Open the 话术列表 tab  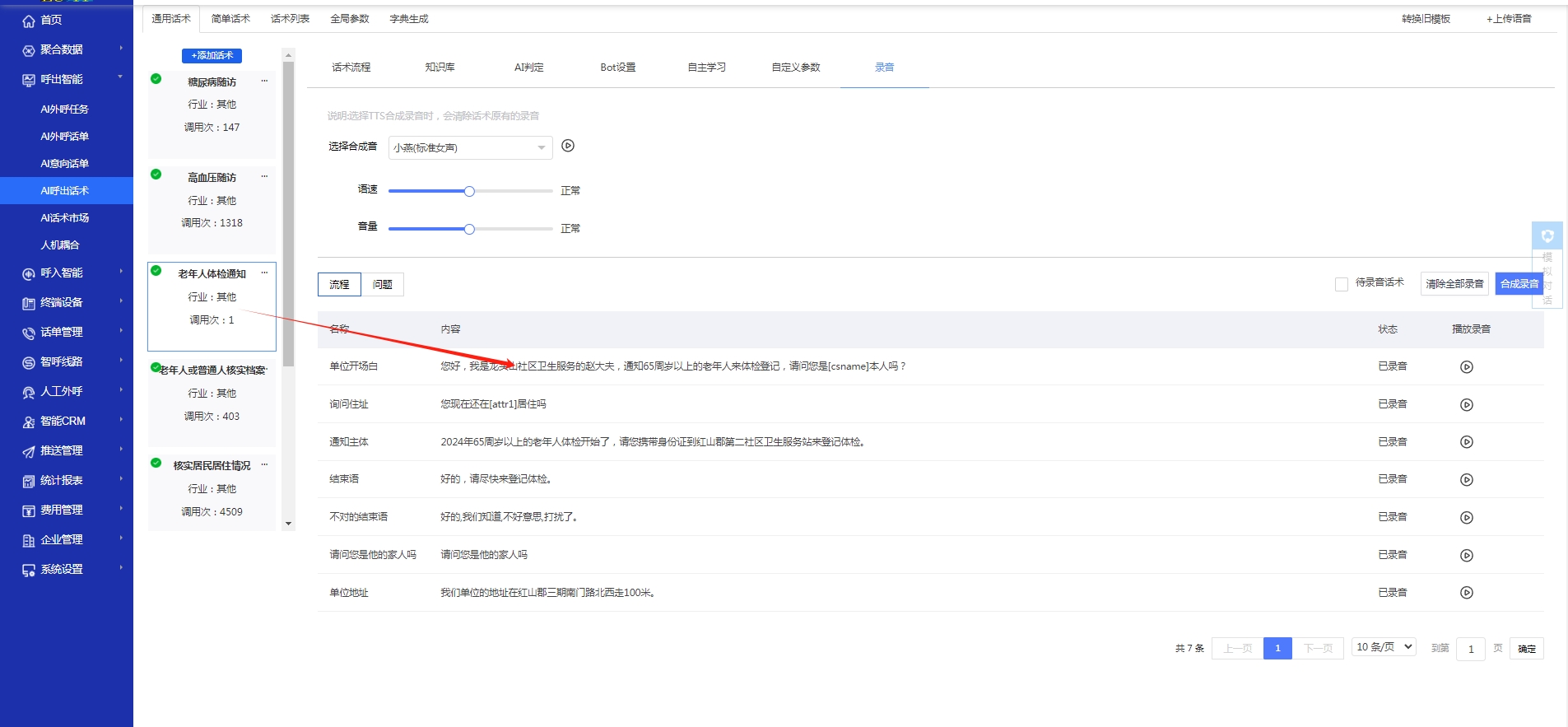point(290,19)
